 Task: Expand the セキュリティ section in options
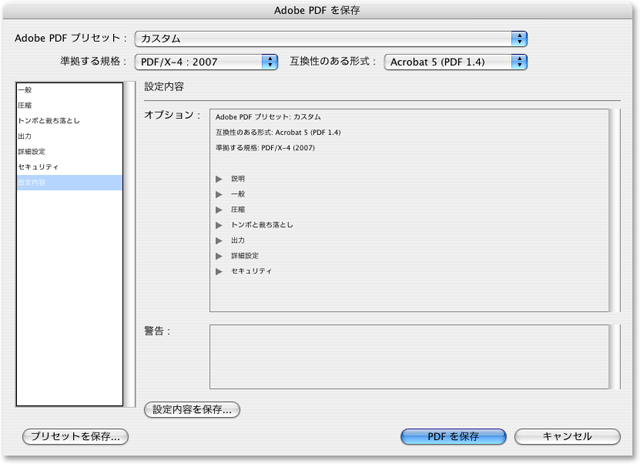(218, 271)
